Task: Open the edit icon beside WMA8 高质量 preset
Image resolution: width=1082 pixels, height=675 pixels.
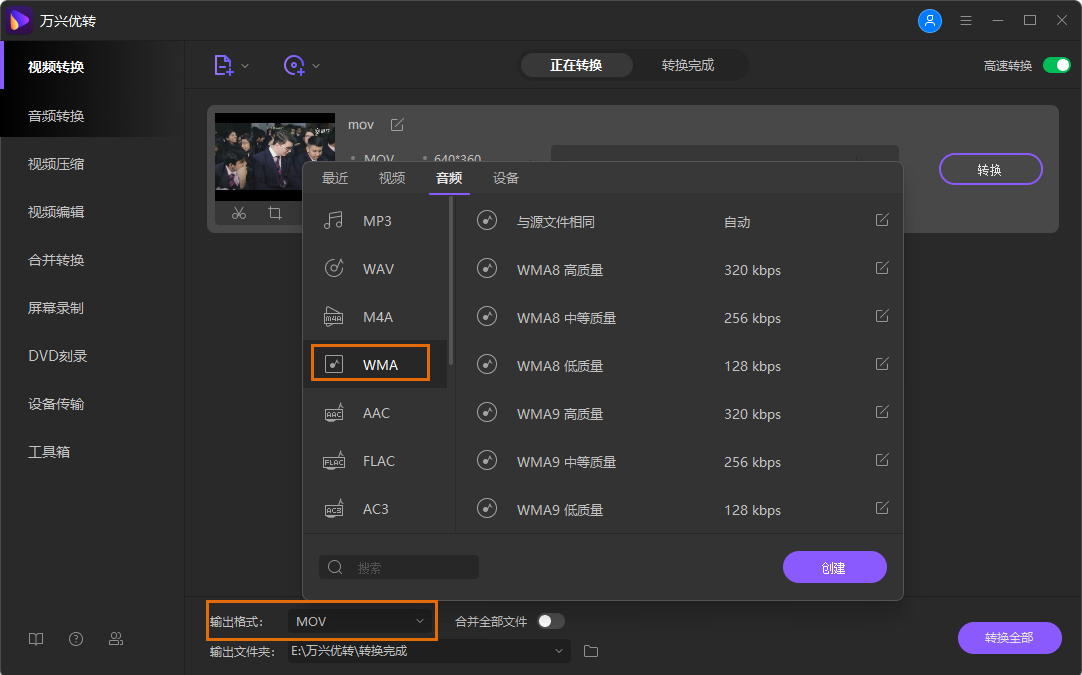Action: pos(881,268)
